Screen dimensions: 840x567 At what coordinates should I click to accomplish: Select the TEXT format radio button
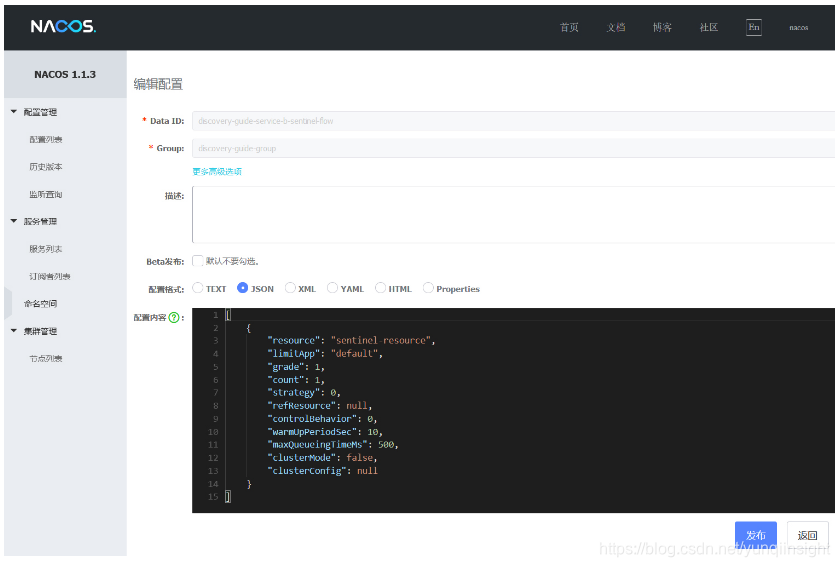click(x=198, y=288)
